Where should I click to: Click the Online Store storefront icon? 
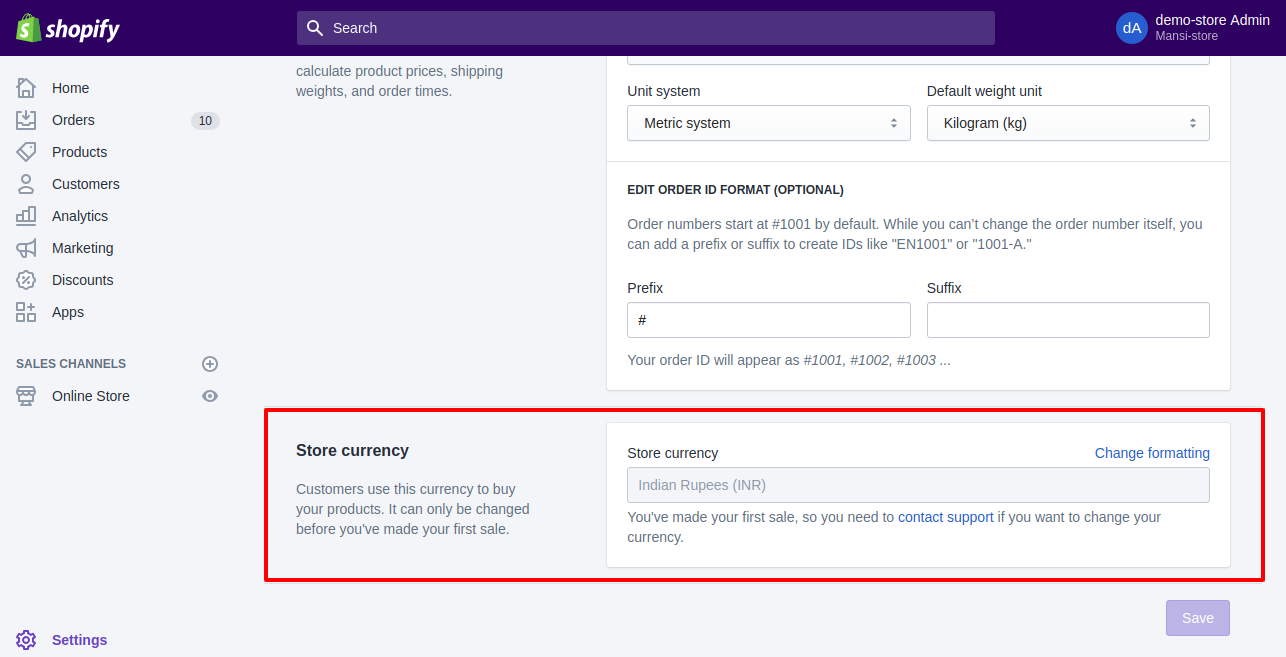click(26, 396)
